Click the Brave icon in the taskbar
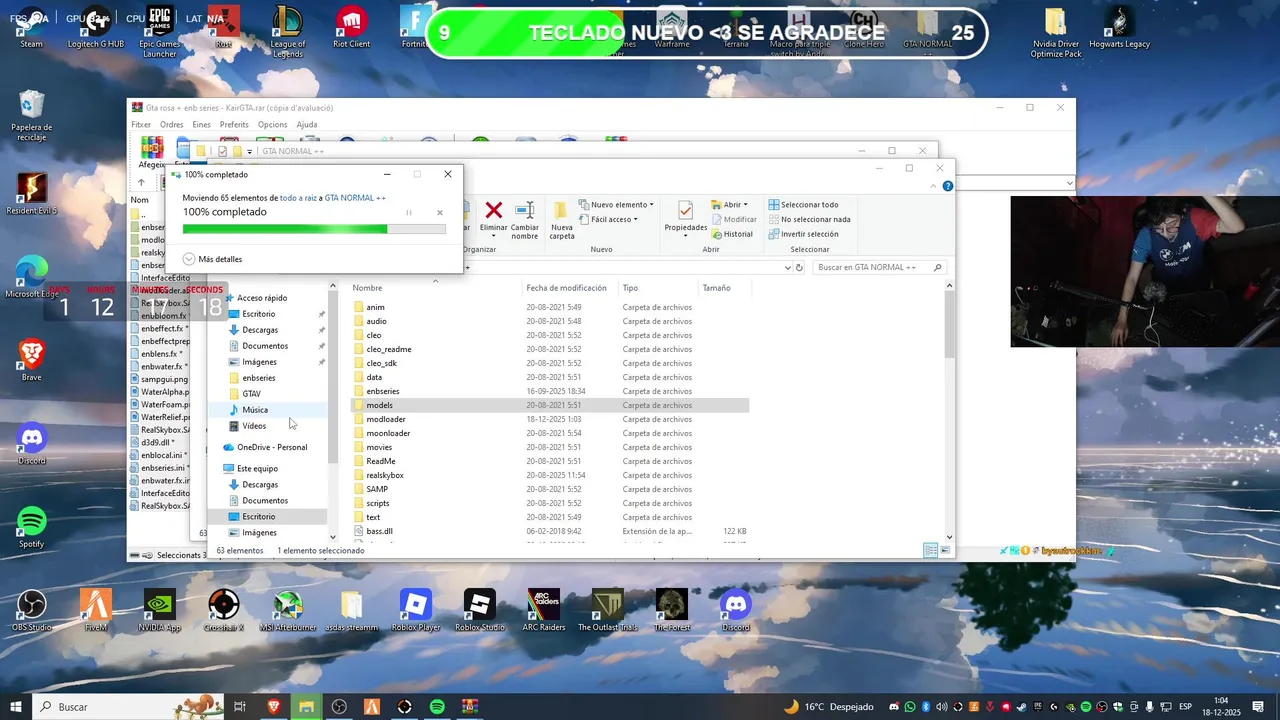The image size is (1280, 720). pyautogui.click(x=273, y=707)
